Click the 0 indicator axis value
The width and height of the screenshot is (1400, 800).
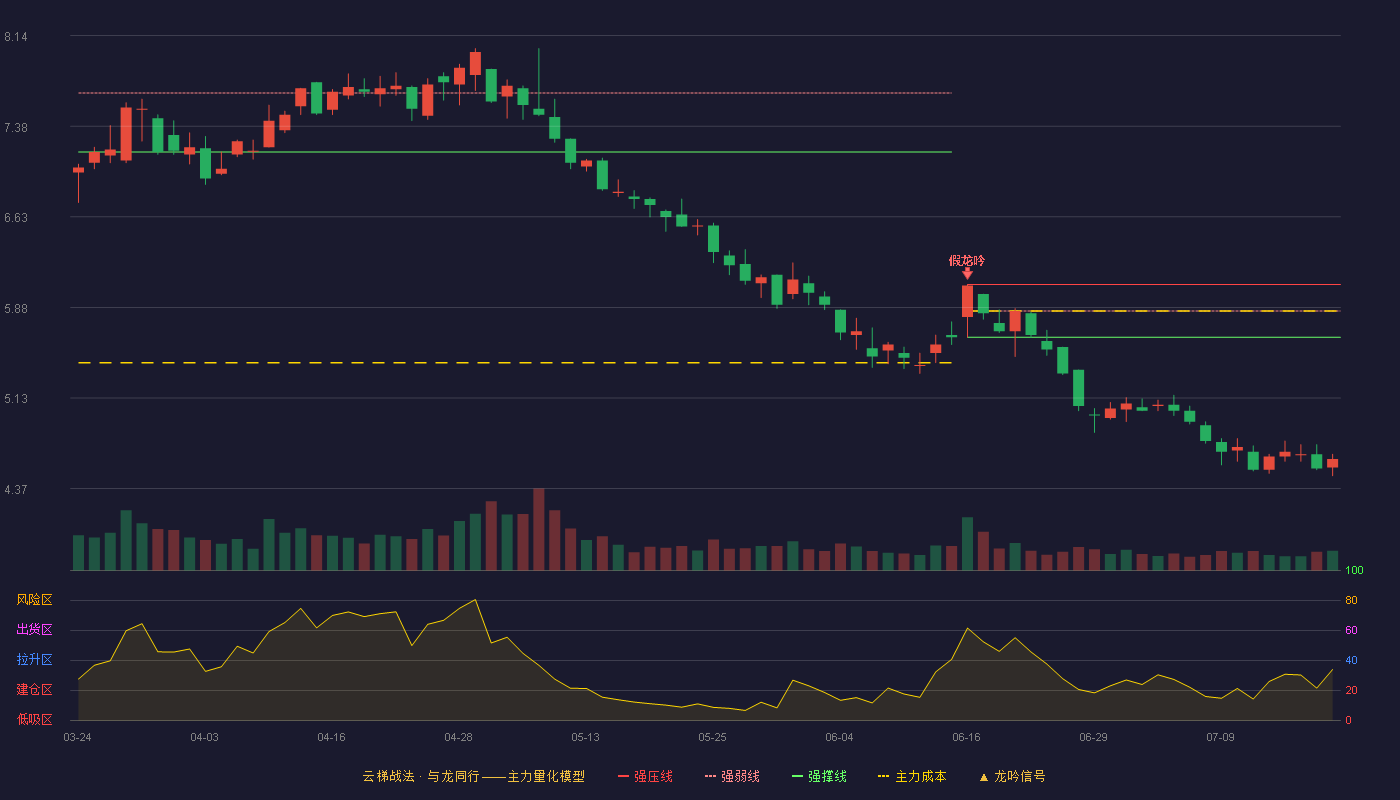point(1348,721)
